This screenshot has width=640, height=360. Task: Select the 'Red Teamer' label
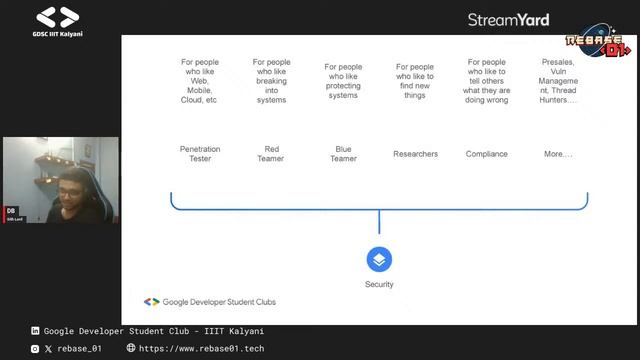click(271, 154)
